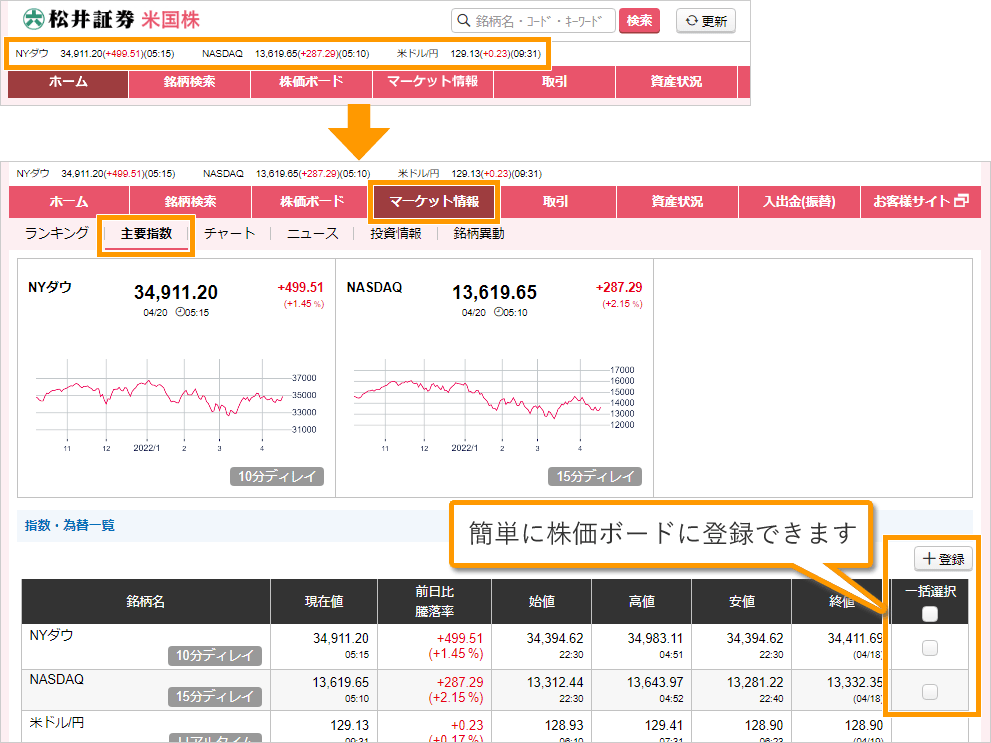Click the 指数・為替一覧 heading link
Viewport: 991px width, 743px height.
pyautogui.click(x=70, y=525)
